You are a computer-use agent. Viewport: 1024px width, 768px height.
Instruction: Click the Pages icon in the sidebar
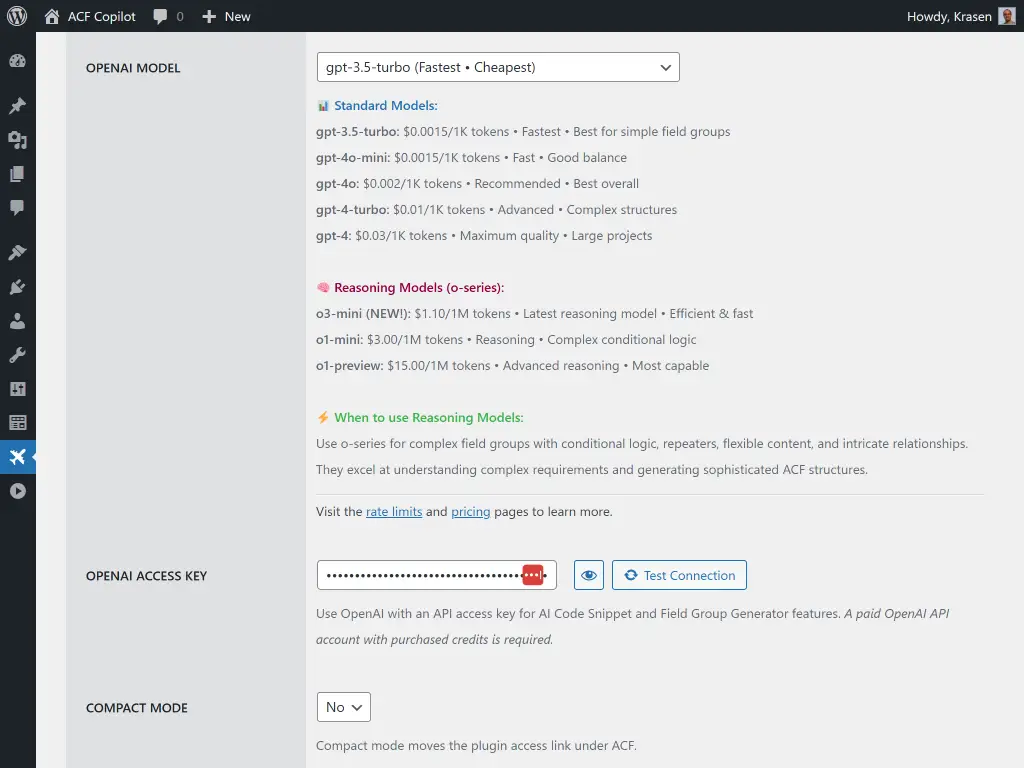(x=18, y=174)
